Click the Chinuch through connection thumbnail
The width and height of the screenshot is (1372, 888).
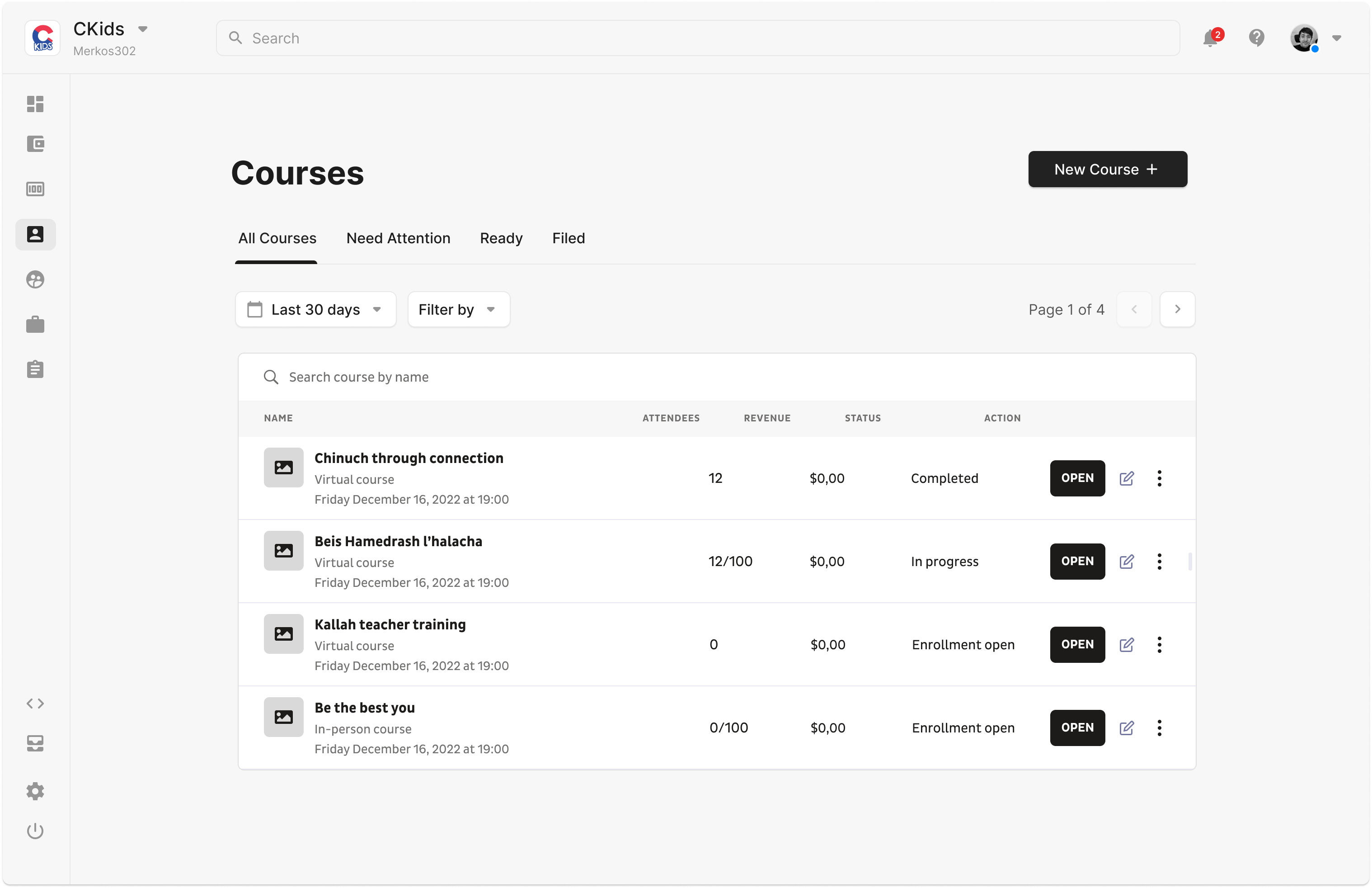tap(283, 467)
